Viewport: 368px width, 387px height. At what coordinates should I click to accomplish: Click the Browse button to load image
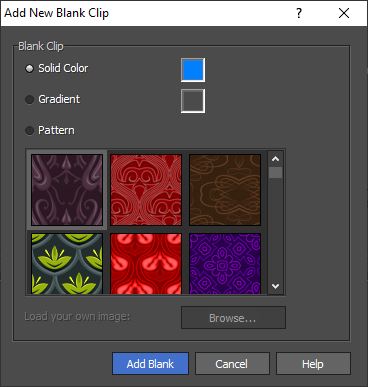[233, 318]
